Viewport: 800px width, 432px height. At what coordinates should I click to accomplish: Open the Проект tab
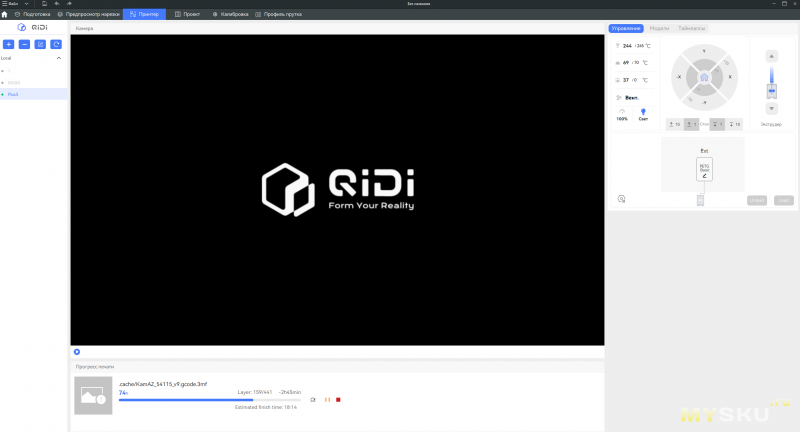point(187,14)
